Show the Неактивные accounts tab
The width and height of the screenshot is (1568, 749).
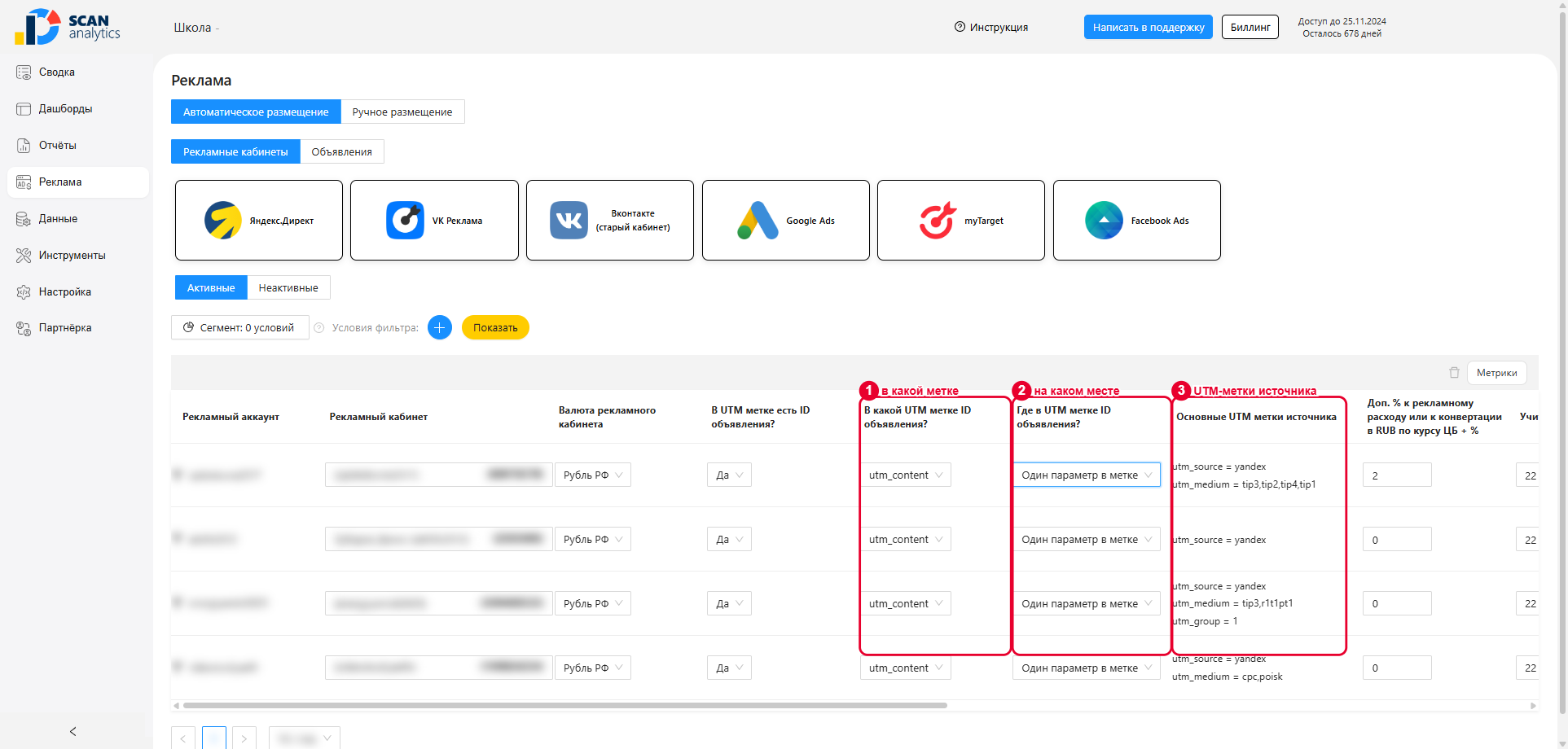coord(288,287)
